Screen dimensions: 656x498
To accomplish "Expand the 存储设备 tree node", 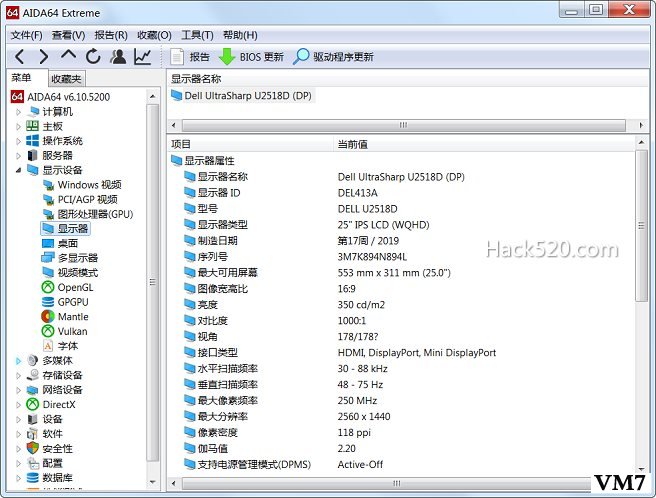I will pos(18,375).
